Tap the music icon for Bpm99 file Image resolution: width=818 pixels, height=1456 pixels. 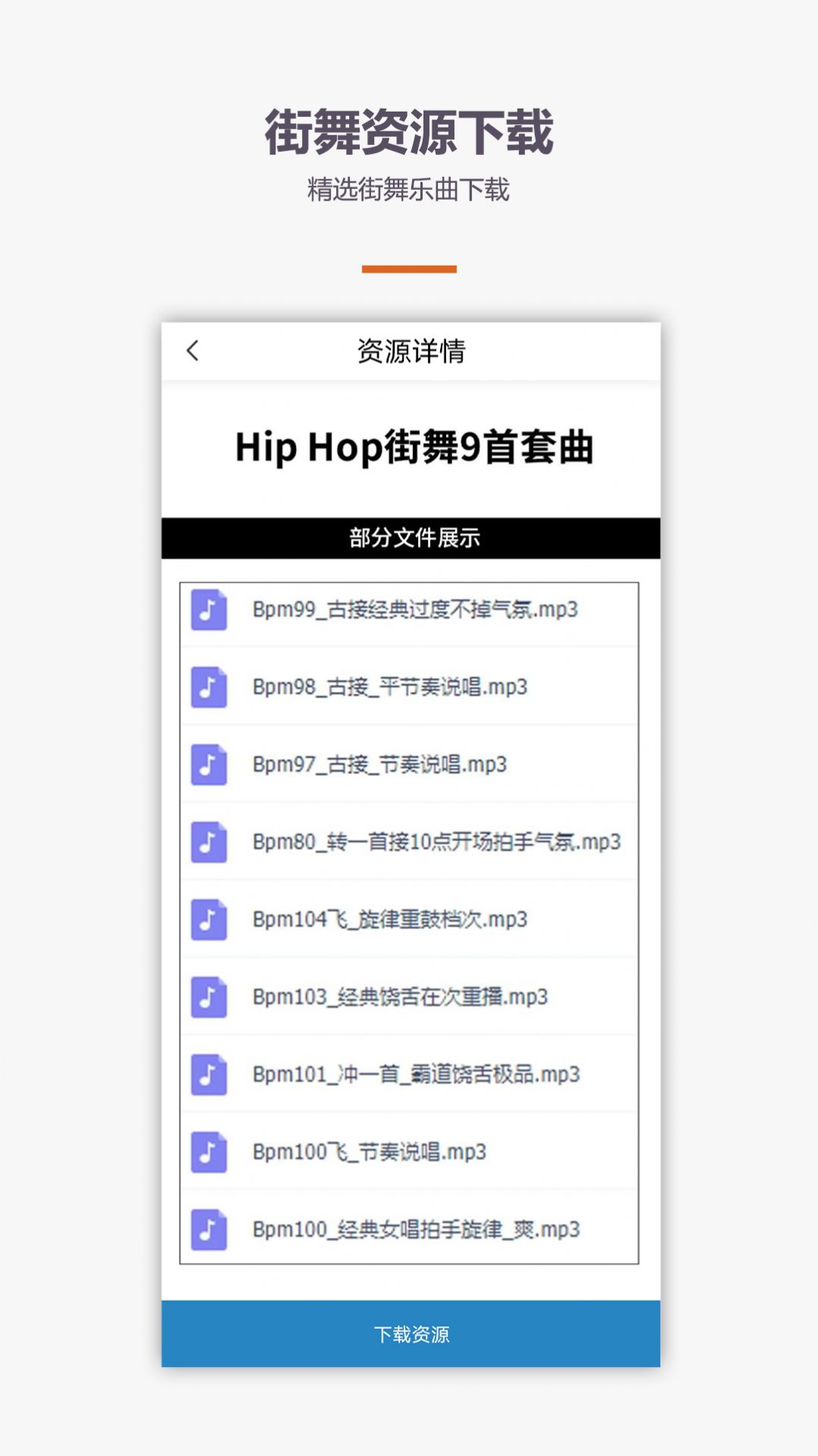pos(209,610)
